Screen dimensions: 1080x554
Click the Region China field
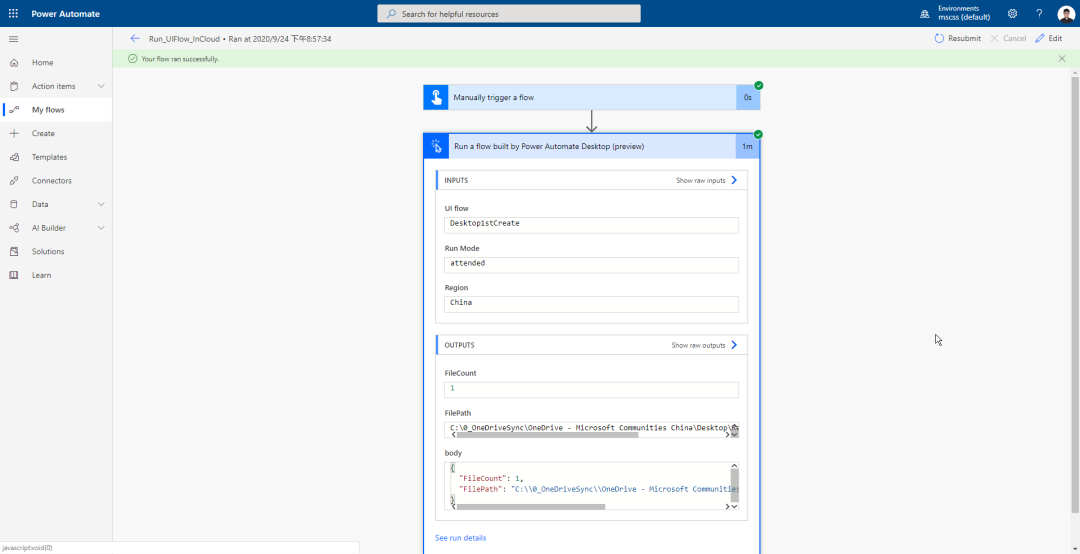pyautogui.click(x=591, y=305)
